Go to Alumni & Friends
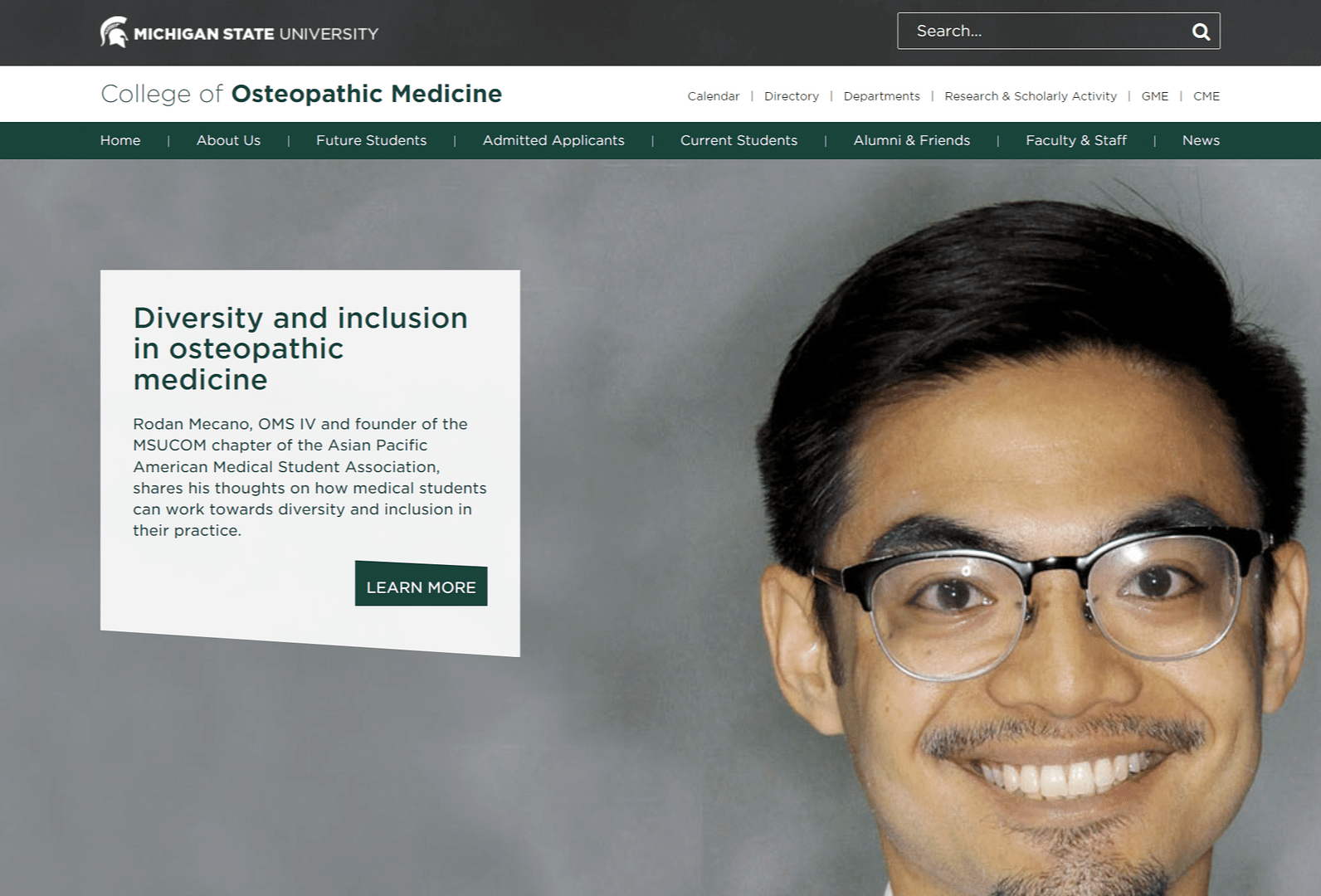Screen dimensions: 1321x896 point(912,140)
